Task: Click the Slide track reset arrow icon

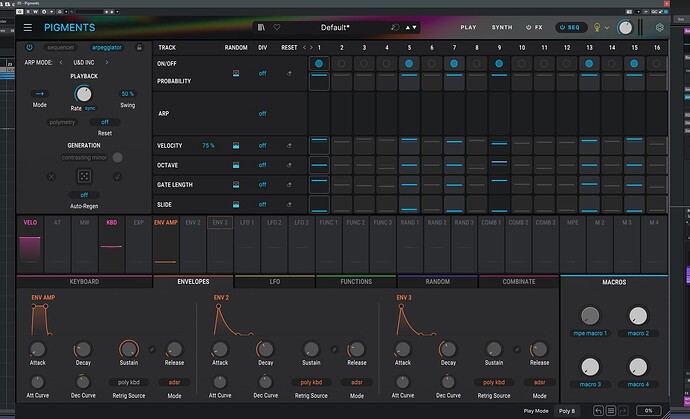Action: click(x=289, y=205)
